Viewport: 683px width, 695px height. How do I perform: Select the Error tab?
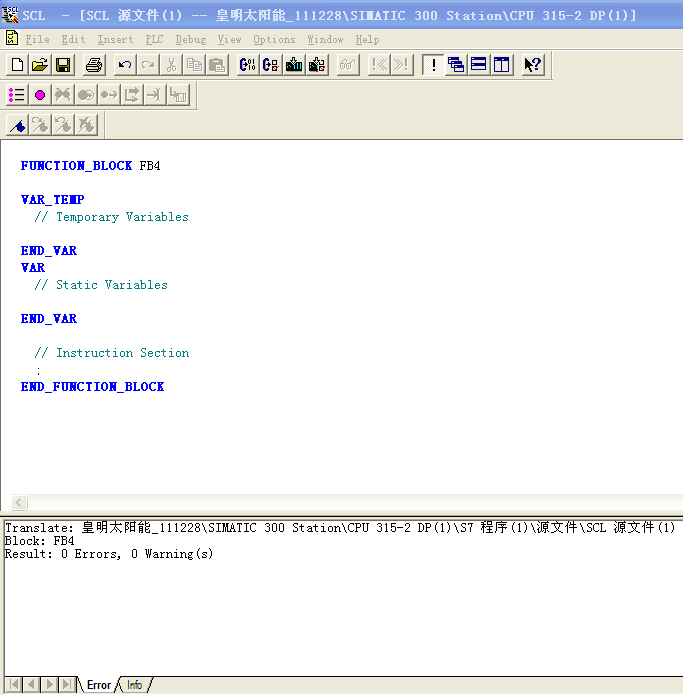[99, 685]
